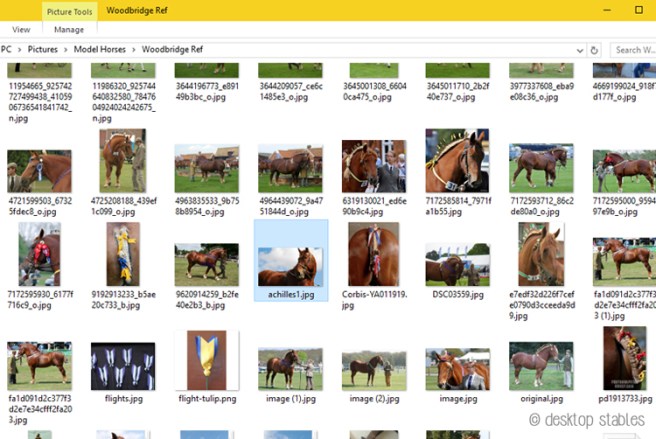Select the flights.jpg thumbnail
656x439 pixels.
click(x=123, y=366)
